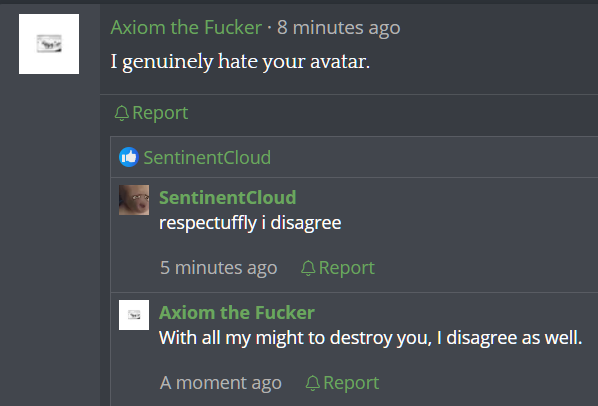Open Axiom the Fucker's large profile avatar
This screenshot has height=406, width=598.
pos(49,44)
